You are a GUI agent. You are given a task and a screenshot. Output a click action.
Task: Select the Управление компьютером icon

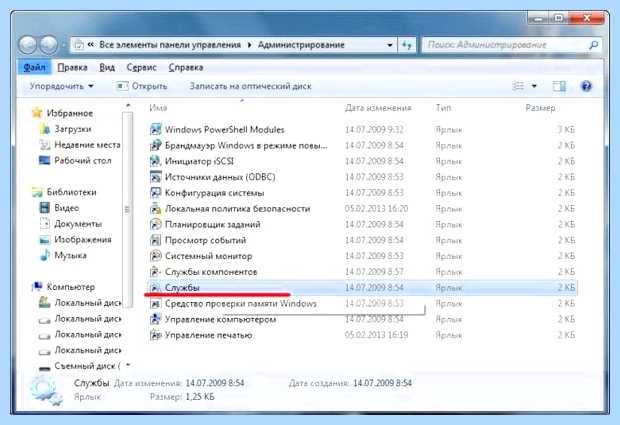[x=155, y=319]
